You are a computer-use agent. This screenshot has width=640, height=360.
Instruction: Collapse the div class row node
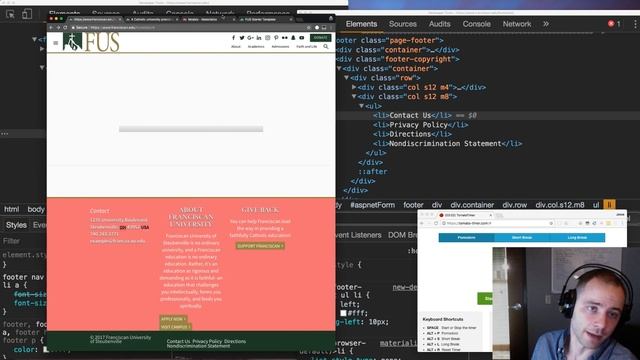click(x=346, y=78)
